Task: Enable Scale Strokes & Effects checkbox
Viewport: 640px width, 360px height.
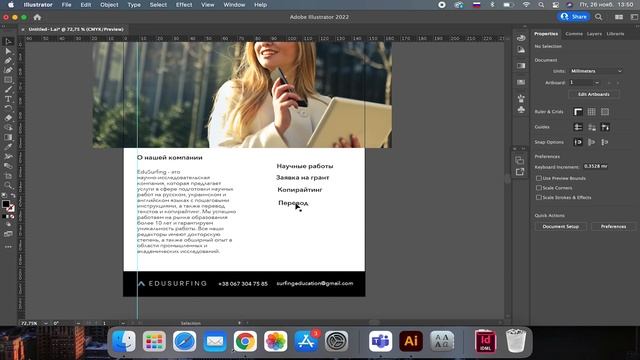Action: [x=539, y=197]
